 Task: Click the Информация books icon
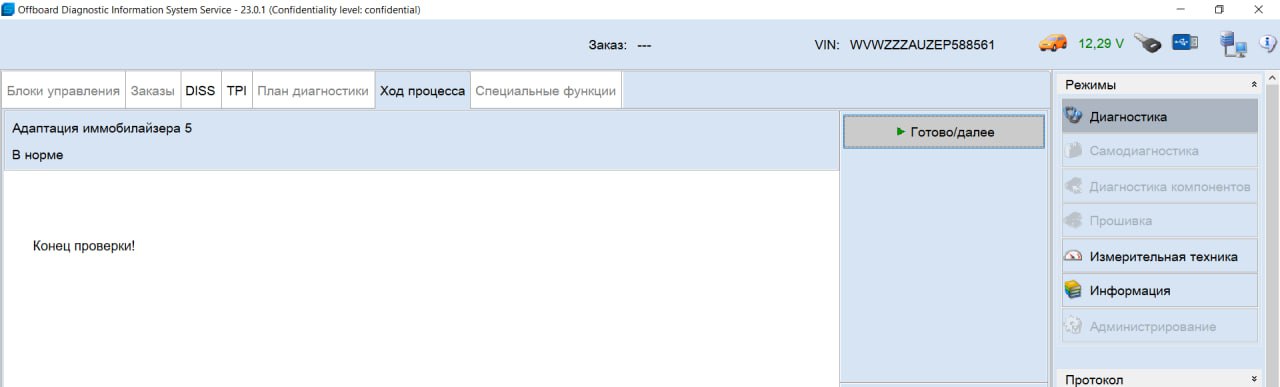(1073, 291)
